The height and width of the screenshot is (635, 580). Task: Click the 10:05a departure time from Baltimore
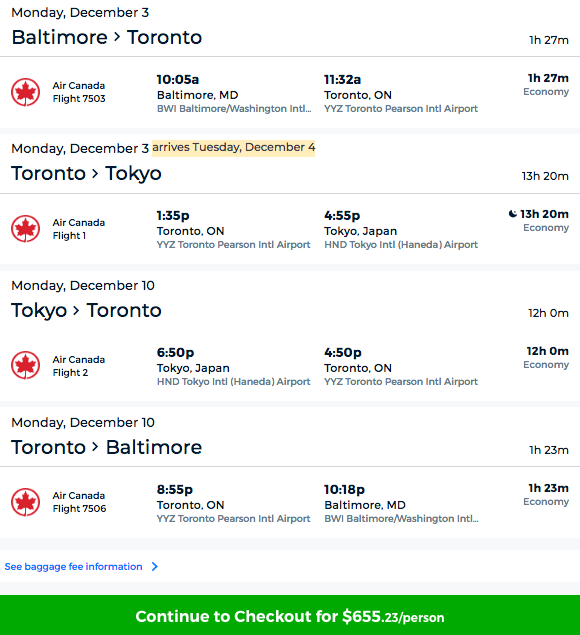tap(178, 79)
